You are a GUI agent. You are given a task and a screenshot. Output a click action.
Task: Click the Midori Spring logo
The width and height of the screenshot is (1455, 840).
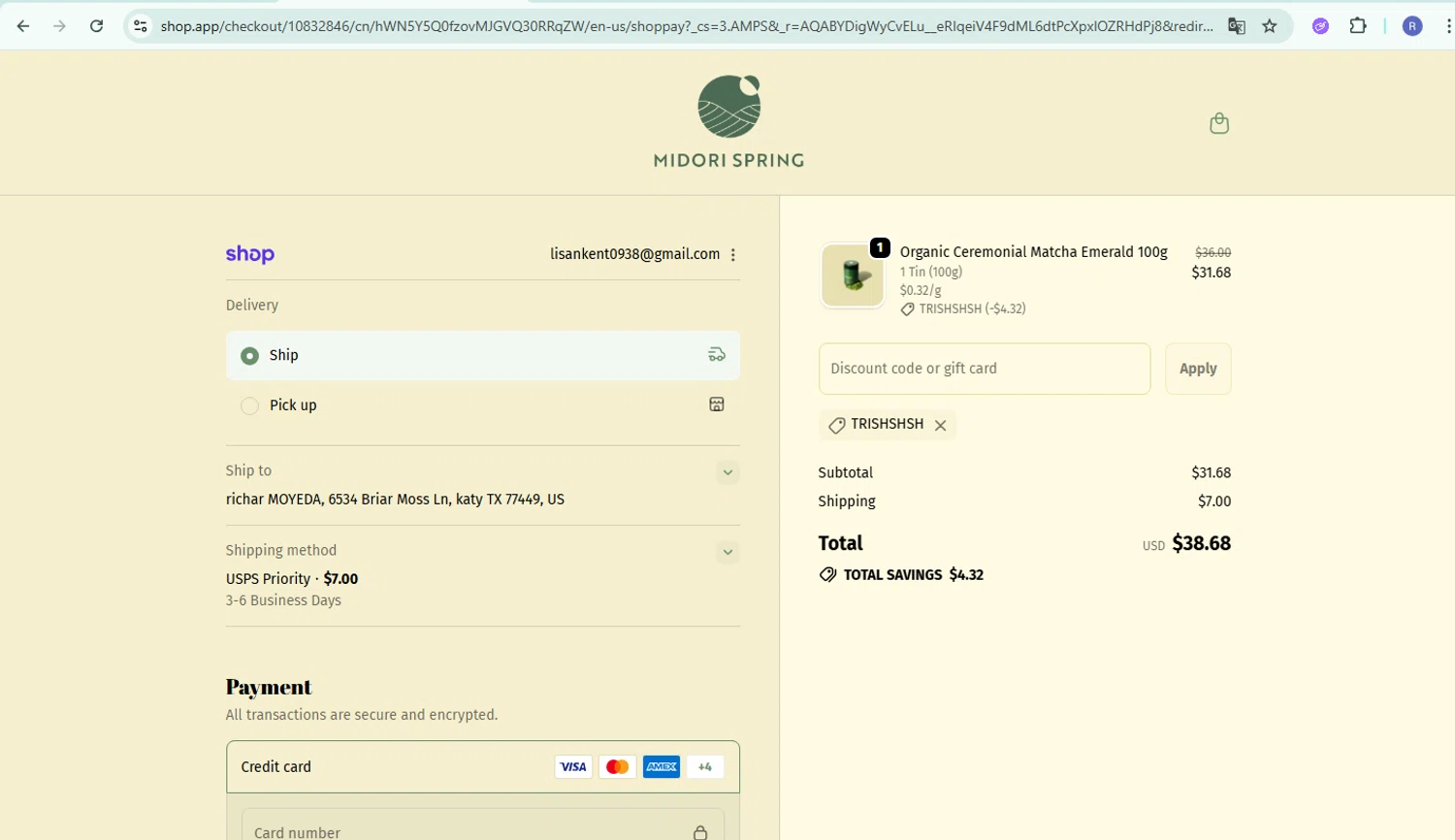click(x=728, y=121)
